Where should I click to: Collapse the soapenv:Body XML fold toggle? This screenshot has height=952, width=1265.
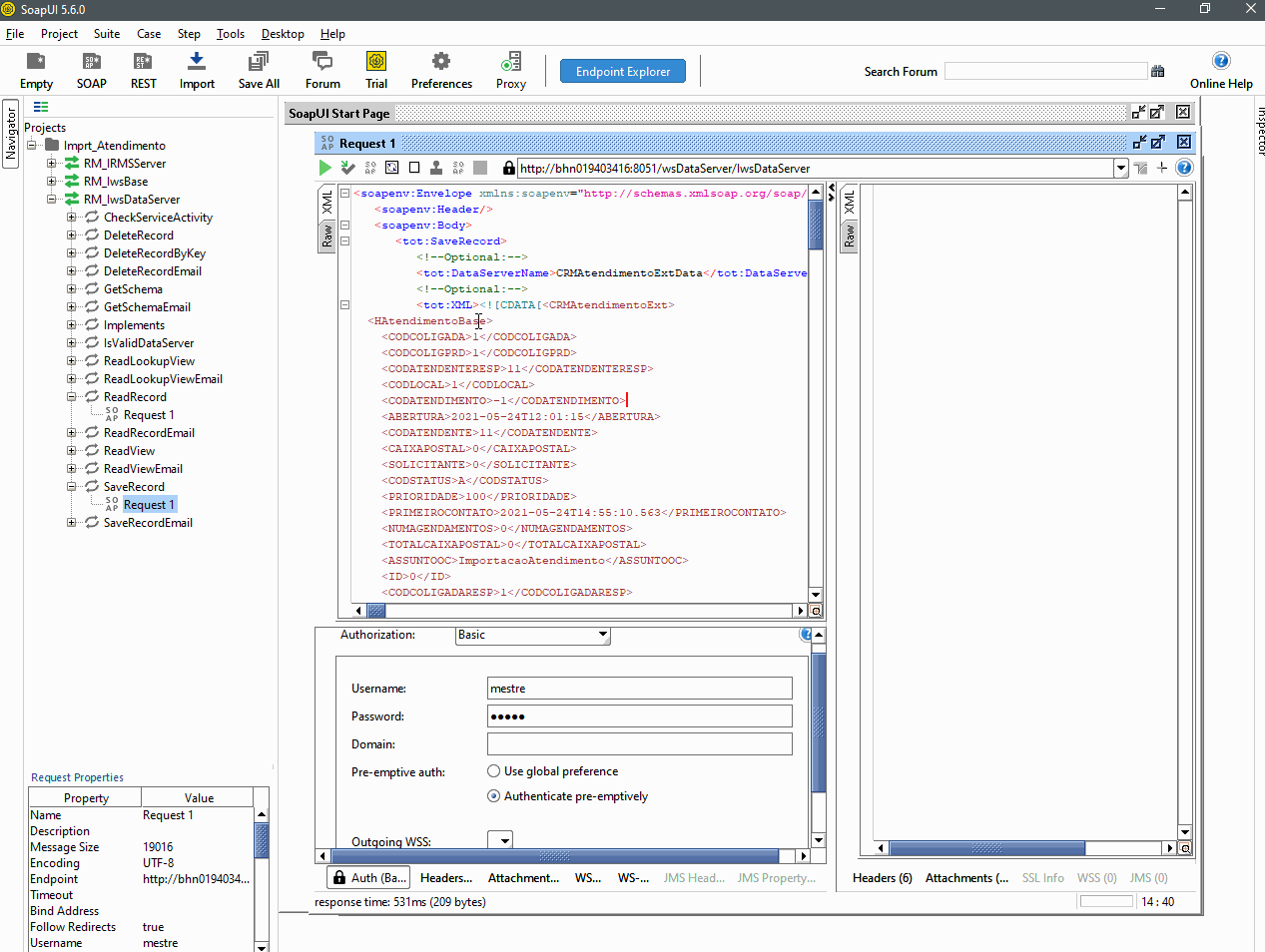click(344, 226)
